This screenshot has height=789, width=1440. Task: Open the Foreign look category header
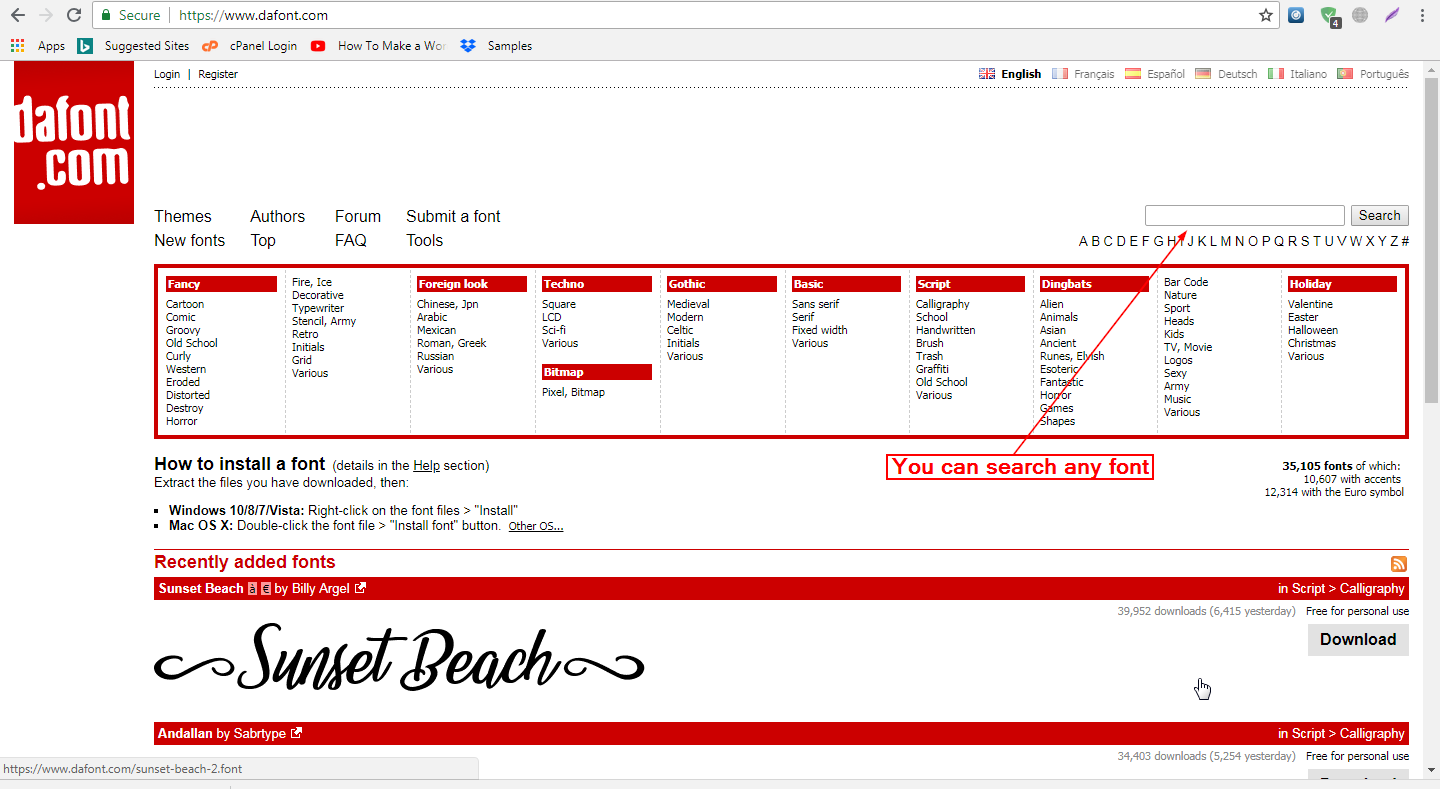[471, 284]
